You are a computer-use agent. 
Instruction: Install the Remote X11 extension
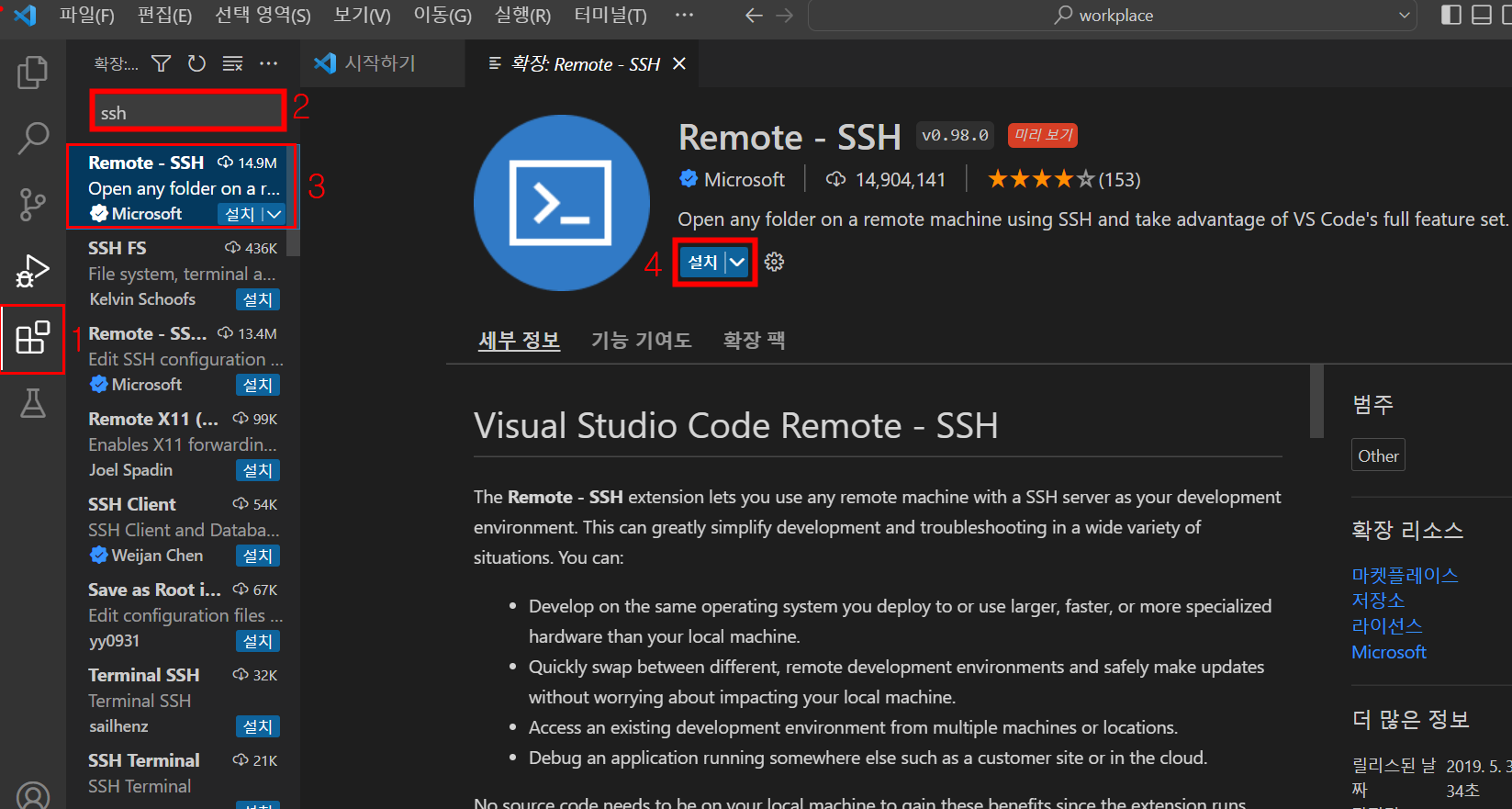pos(258,470)
